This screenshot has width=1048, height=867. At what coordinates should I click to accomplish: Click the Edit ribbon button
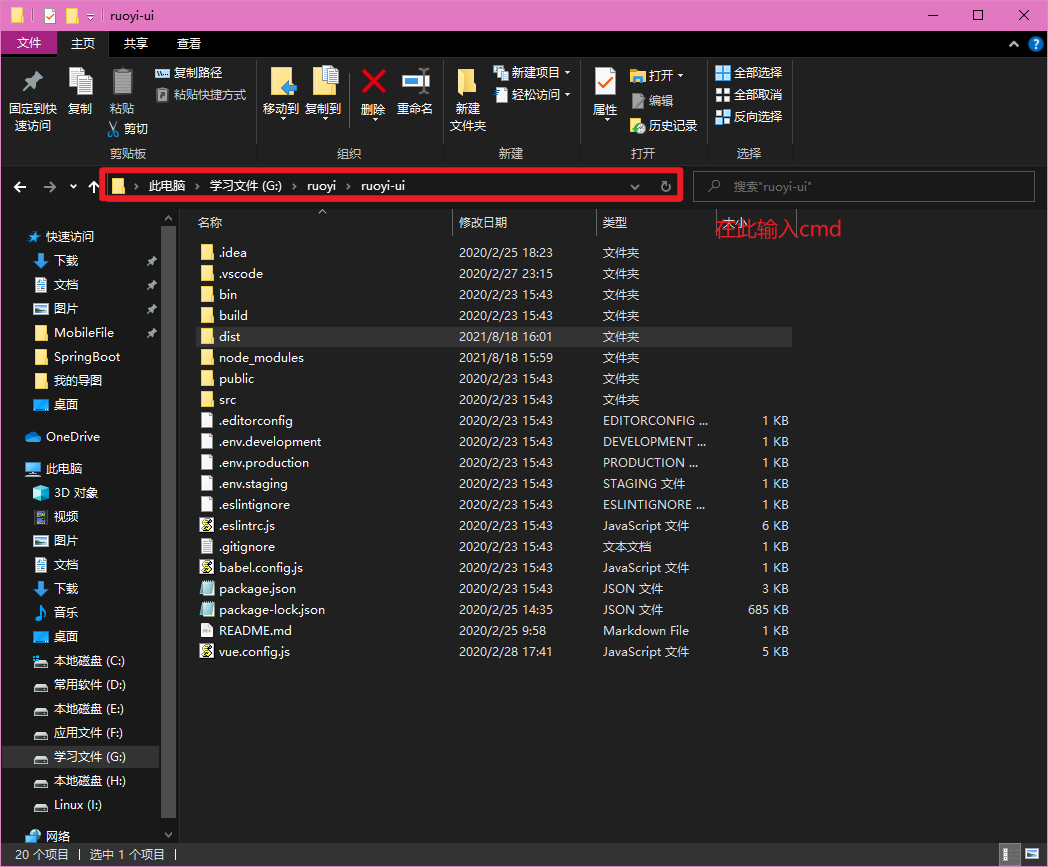(652, 101)
